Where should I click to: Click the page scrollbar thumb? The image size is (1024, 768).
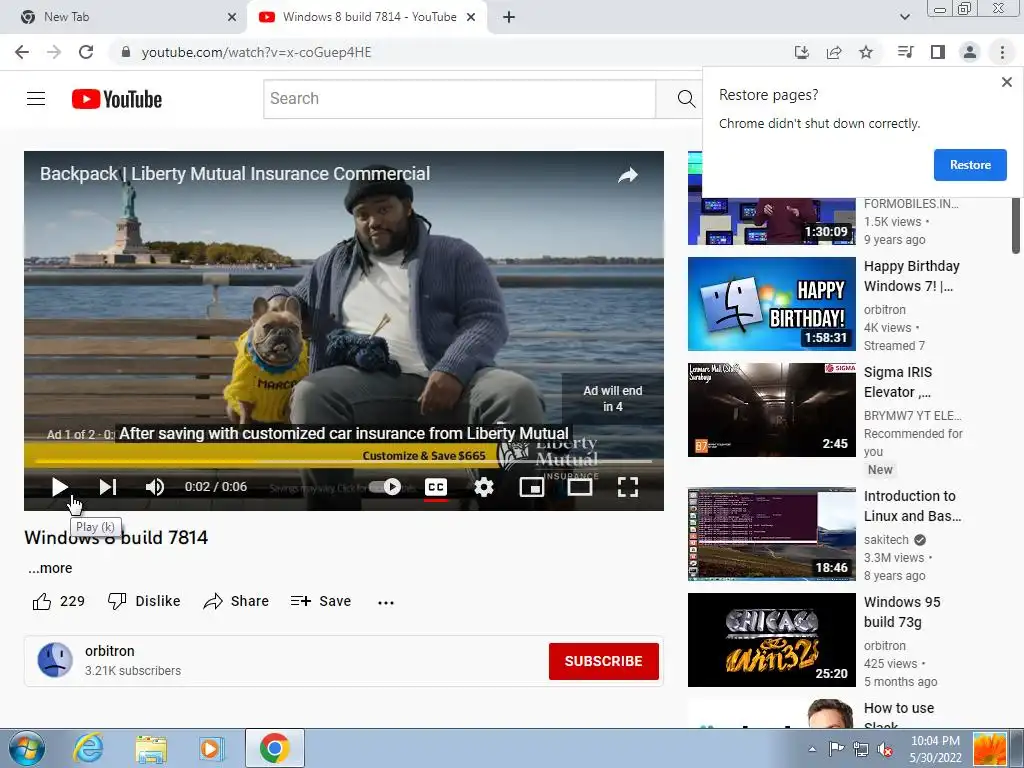(1016, 225)
